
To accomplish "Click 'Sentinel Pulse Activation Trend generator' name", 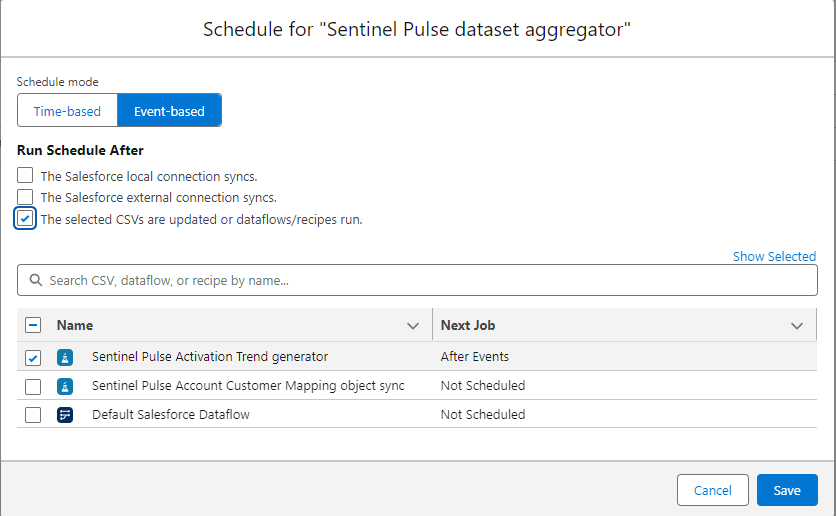I will click(x=210, y=357).
